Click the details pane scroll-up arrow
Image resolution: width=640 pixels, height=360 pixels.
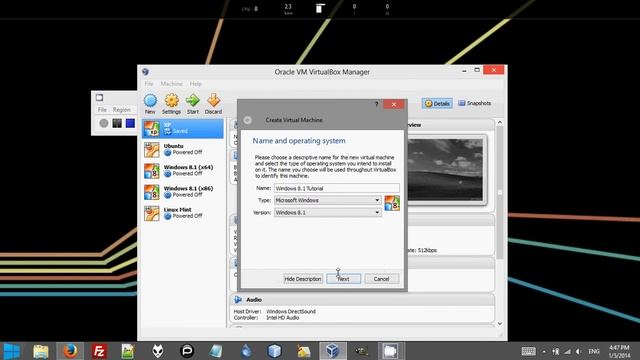tap(500, 122)
